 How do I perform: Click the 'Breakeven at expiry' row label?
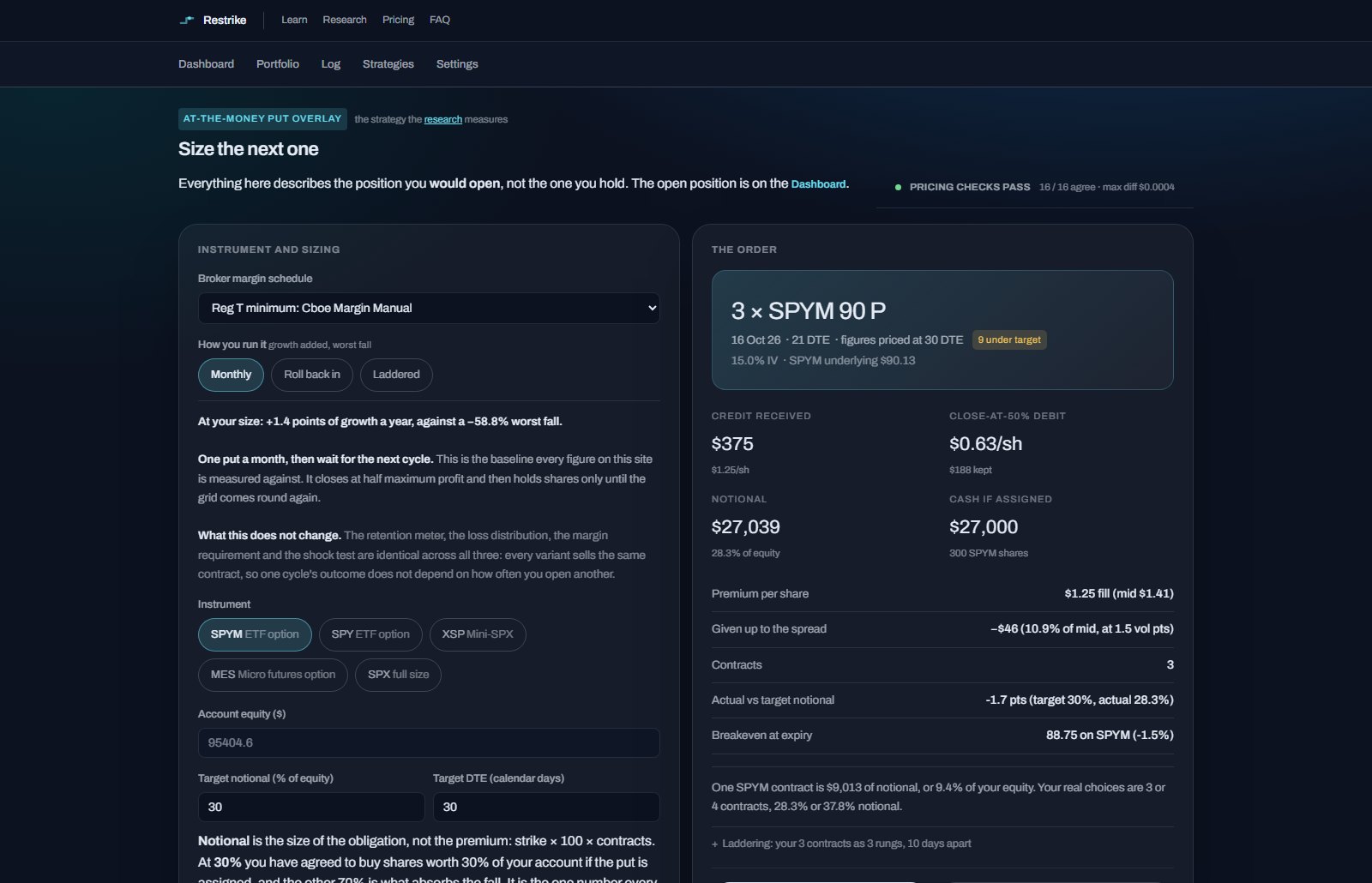(761, 735)
